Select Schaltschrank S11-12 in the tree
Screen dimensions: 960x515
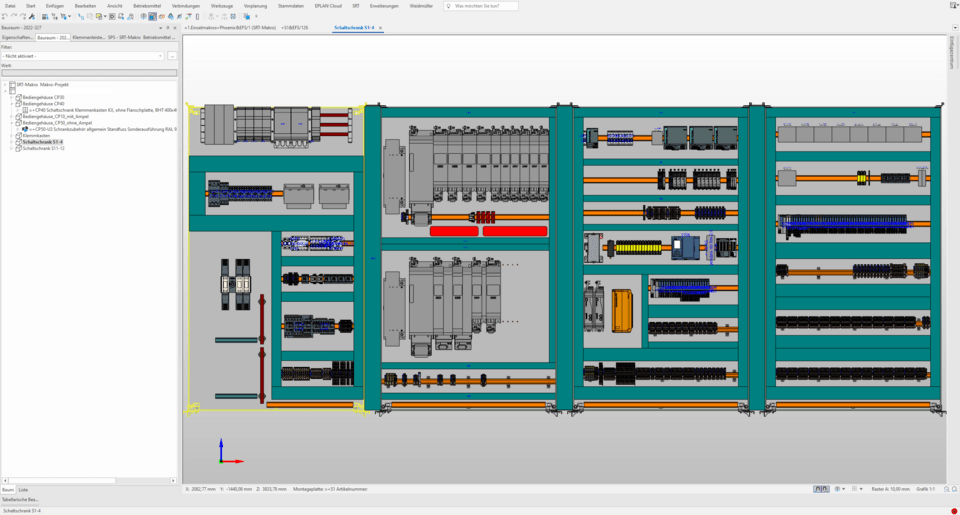coord(43,148)
